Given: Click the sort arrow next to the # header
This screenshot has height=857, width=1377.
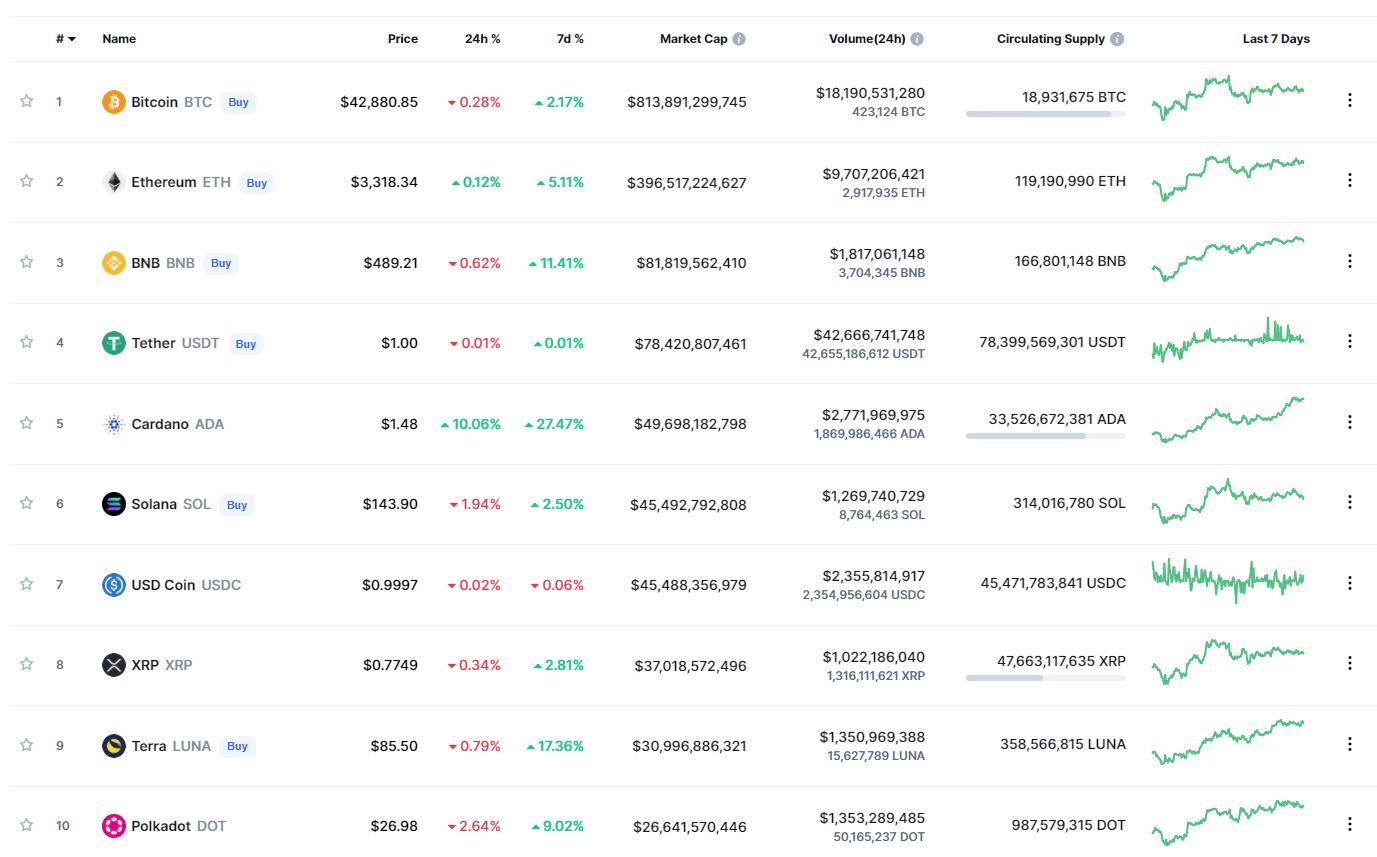Looking at the screenshot, I should tap(72, 40).
